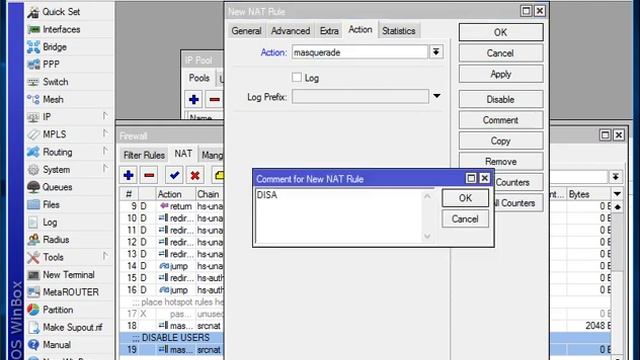This screenshot has height=360, width=640.
Task: Add a pool in IP Pool window
Action: [x=194, y=99]
